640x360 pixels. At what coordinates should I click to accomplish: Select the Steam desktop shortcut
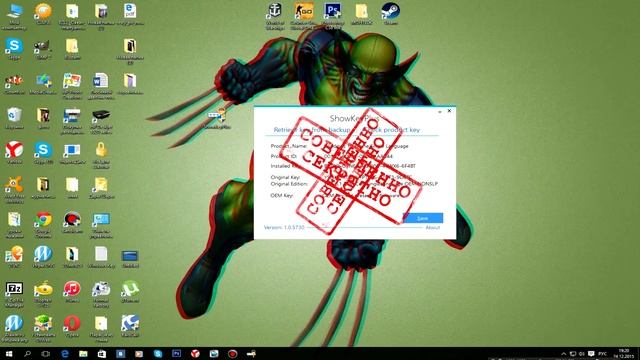click(391, 14)
